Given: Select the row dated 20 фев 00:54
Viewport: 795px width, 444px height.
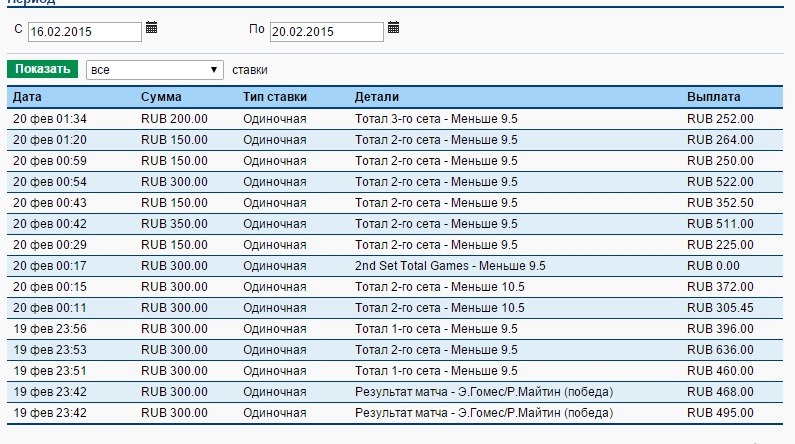Looking at the screenshot, I should click(x=395, y=182).
